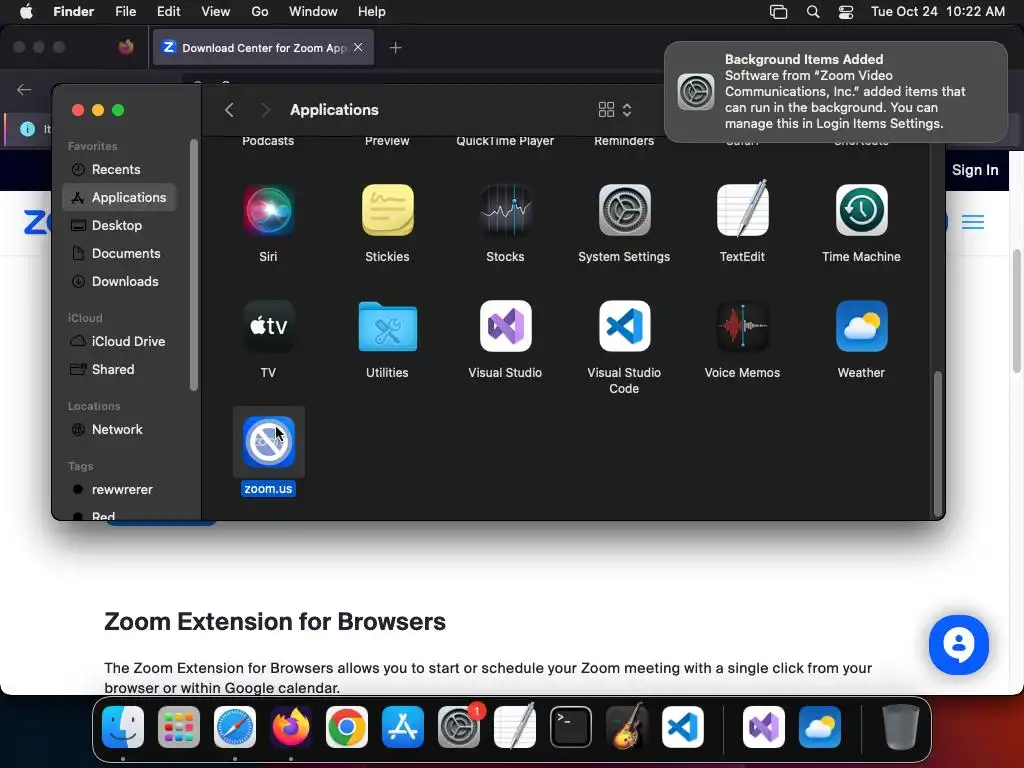This screenshot has width=1024, height=768.
Task: Open GarageBand from the Dock
Action: point(627,726)
